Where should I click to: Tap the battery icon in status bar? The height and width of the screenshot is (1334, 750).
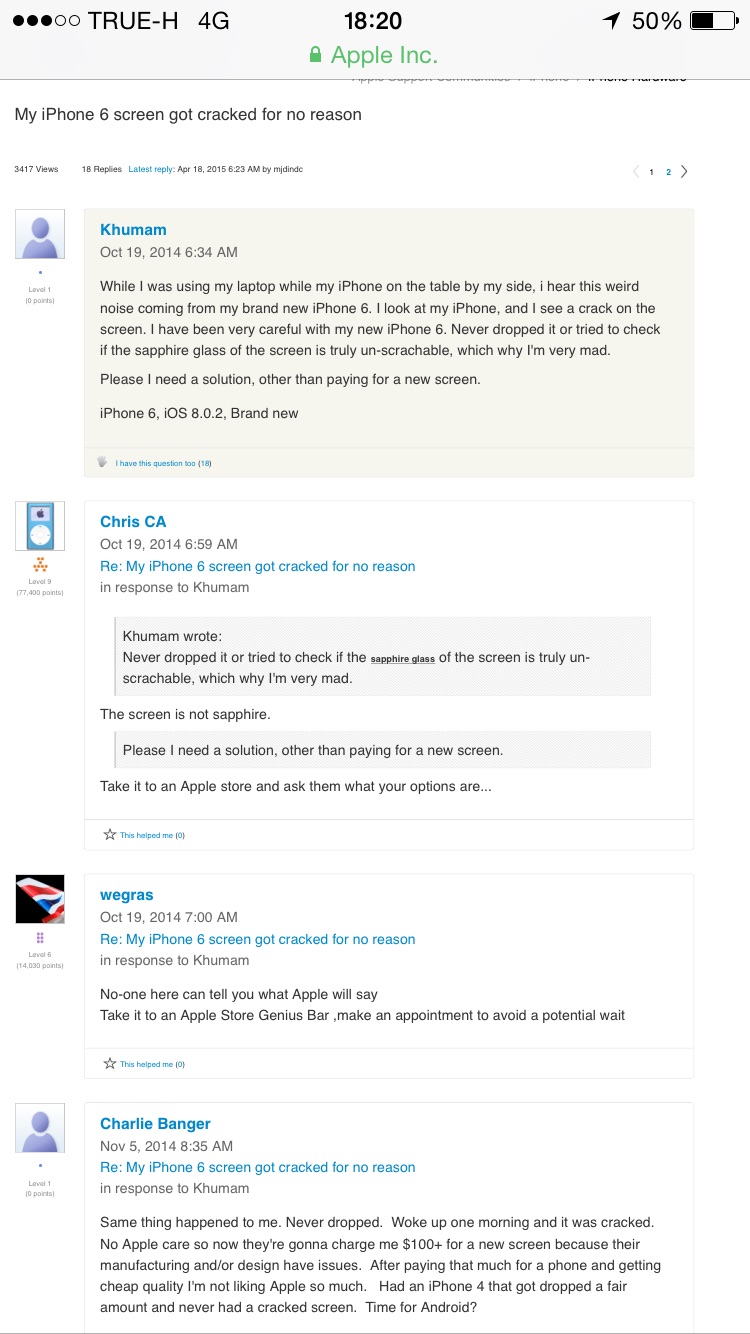point(716,20)
